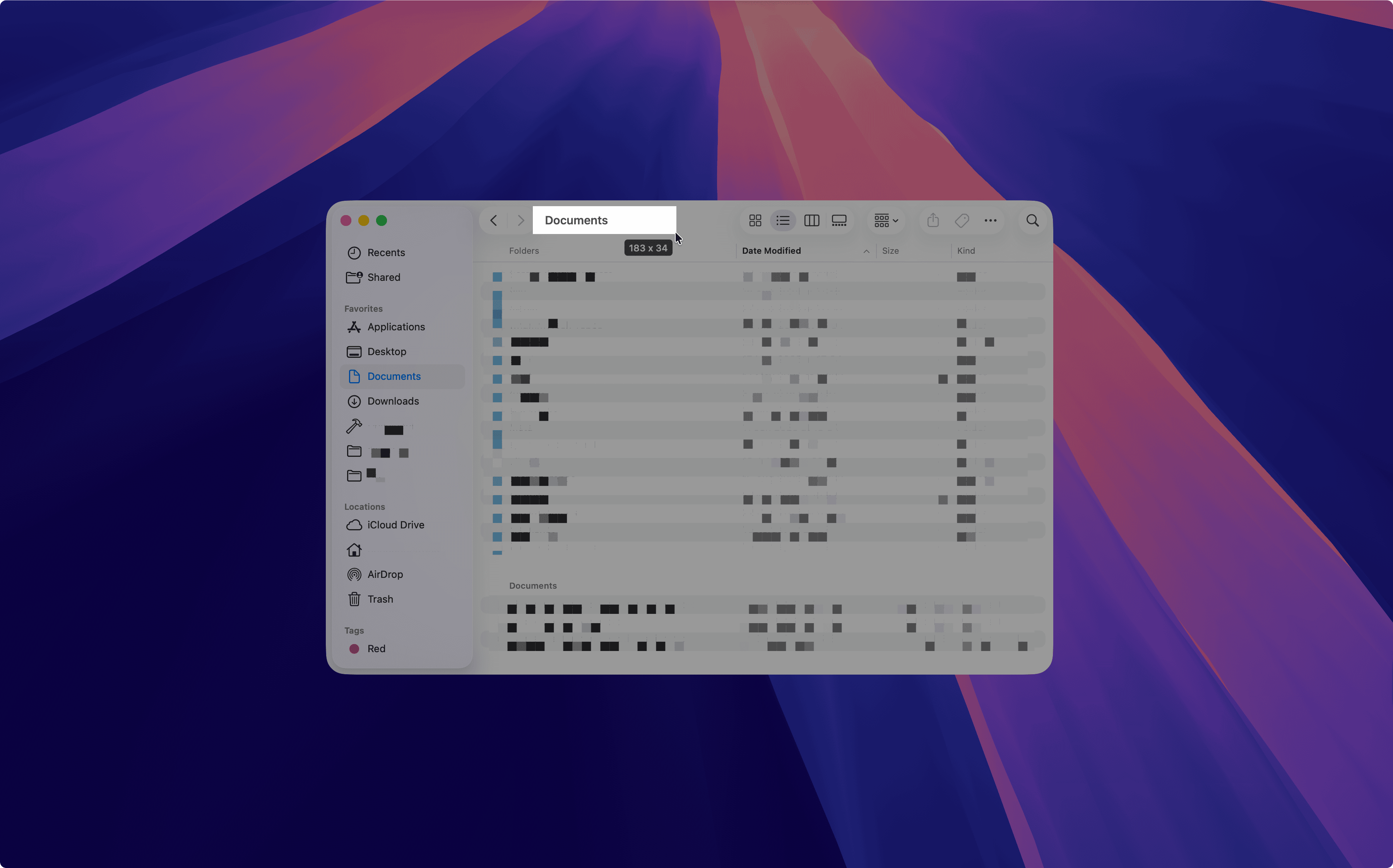Go back with the back arrow
Image resolution: width=1393 pixels, height=868 pixels.
(x=493, y=220)
